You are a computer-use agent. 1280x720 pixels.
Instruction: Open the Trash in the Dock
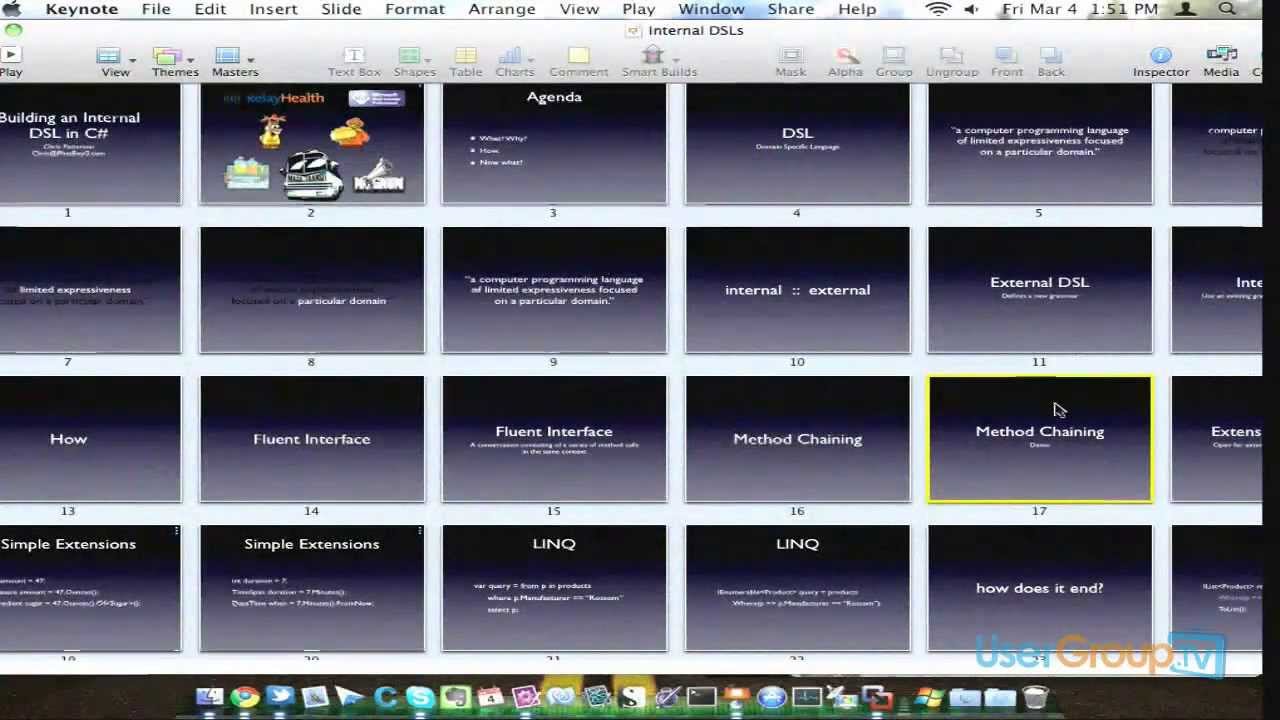click(x=1035, y=697)
